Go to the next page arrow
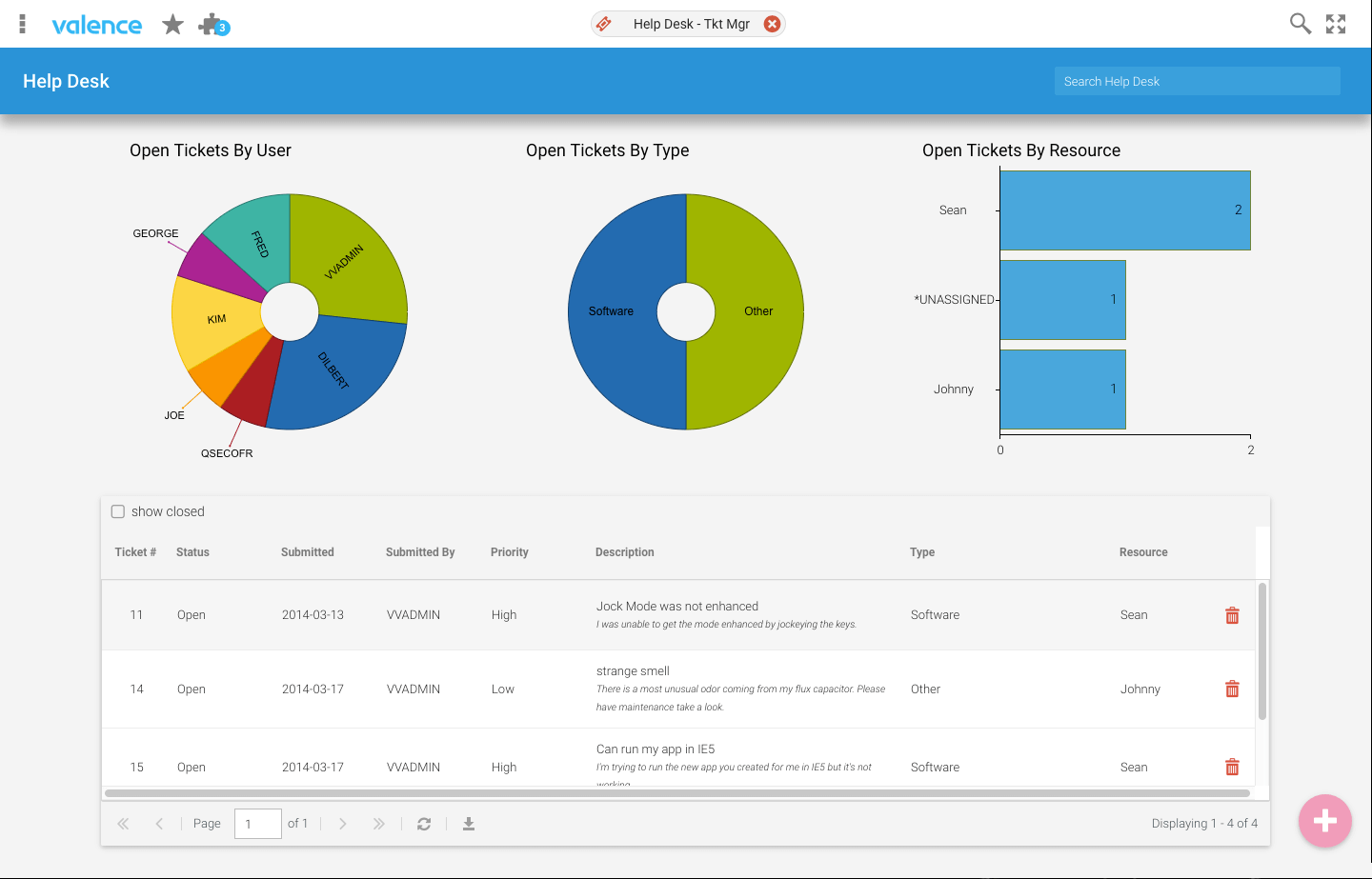 point(343,824)
